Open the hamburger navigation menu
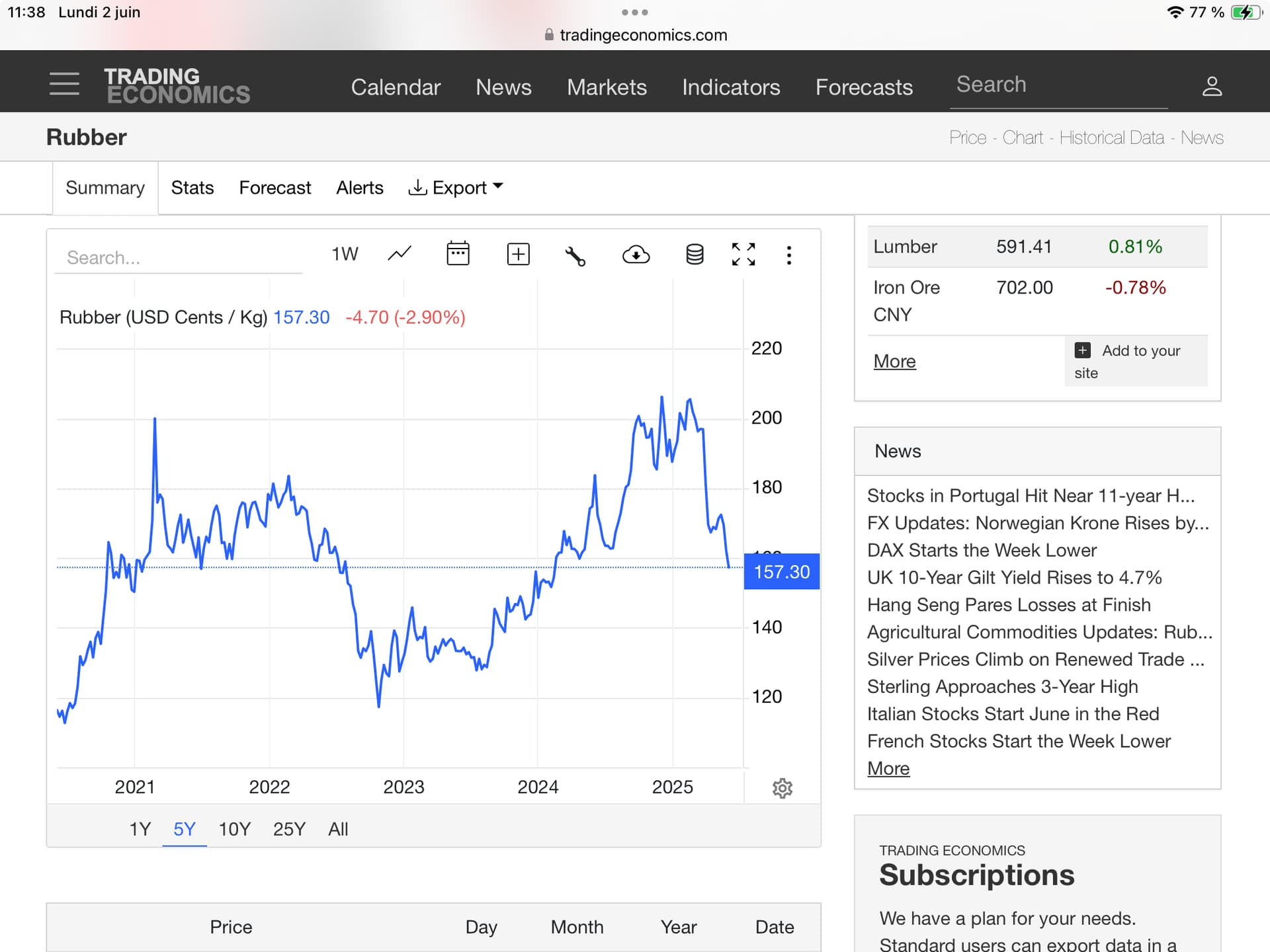The width and height of the screenshot is (1270, 952). (64, 84)
